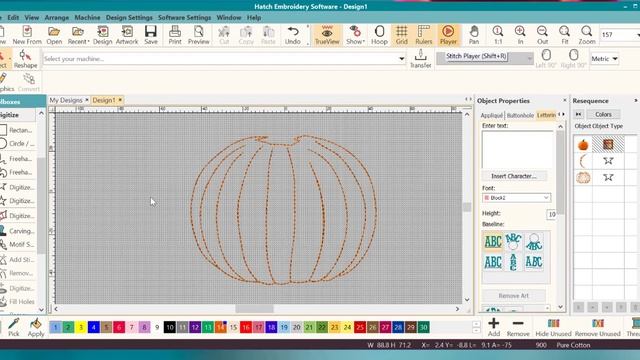
Task: Open a design file with Open icon
Action: [54, 35]
